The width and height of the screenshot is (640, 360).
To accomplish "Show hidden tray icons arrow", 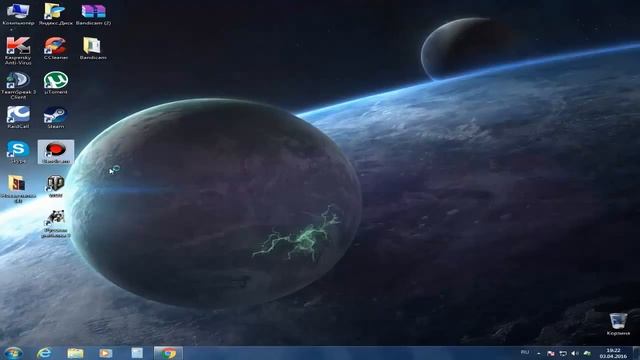I will coord(539,353).
